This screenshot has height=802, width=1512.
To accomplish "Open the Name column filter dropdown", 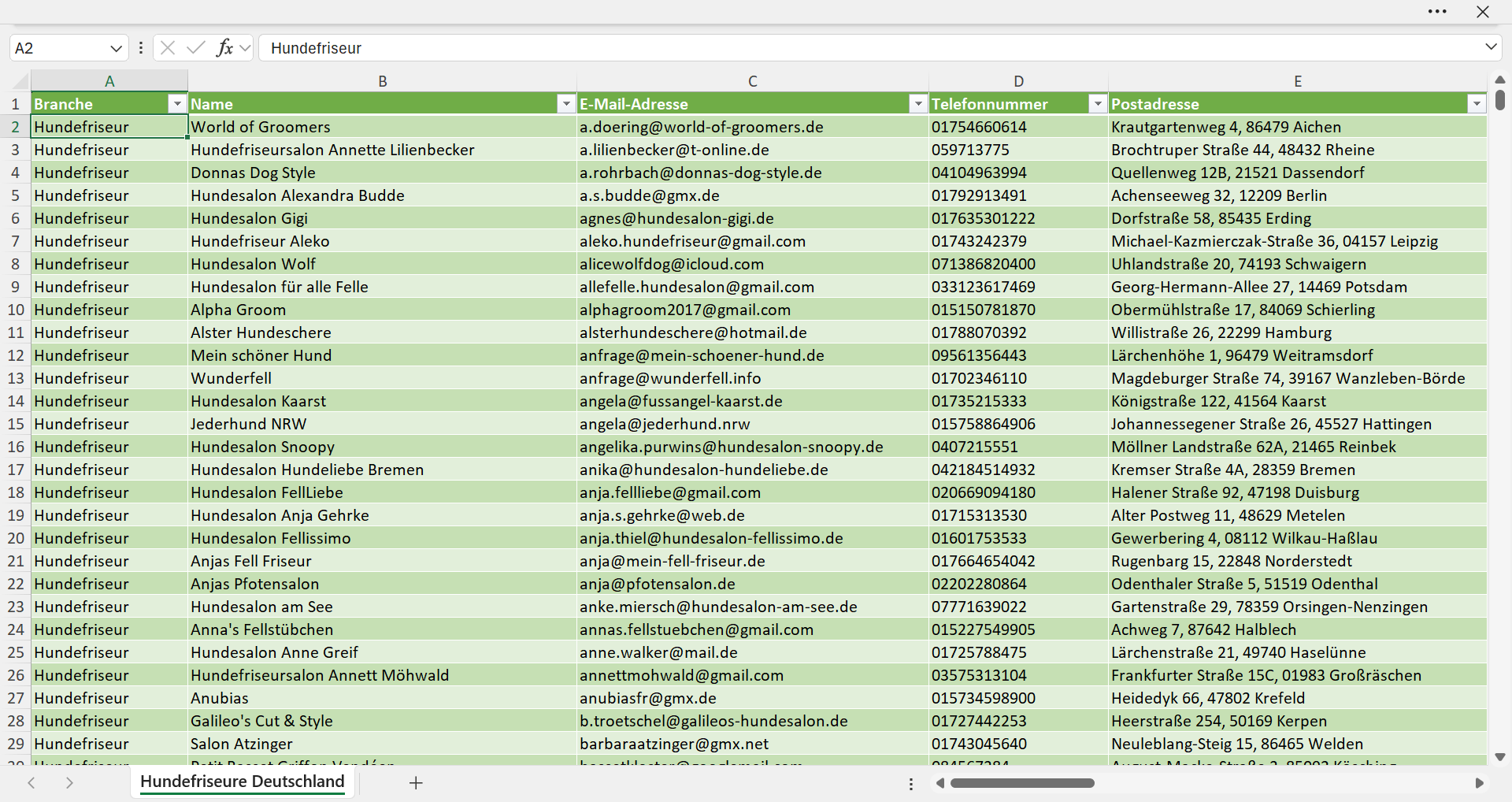I will tap(566, 104).
